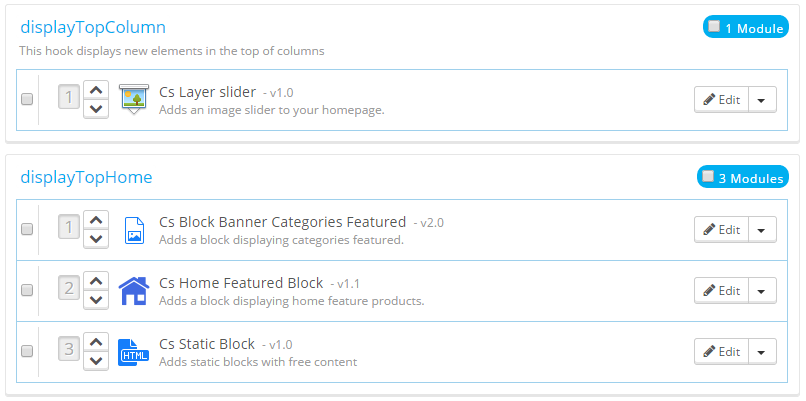Viewport: 806px width, 401px height.
Task: Open the displayTopHome hook link
Action: click(x=86, y=178)
